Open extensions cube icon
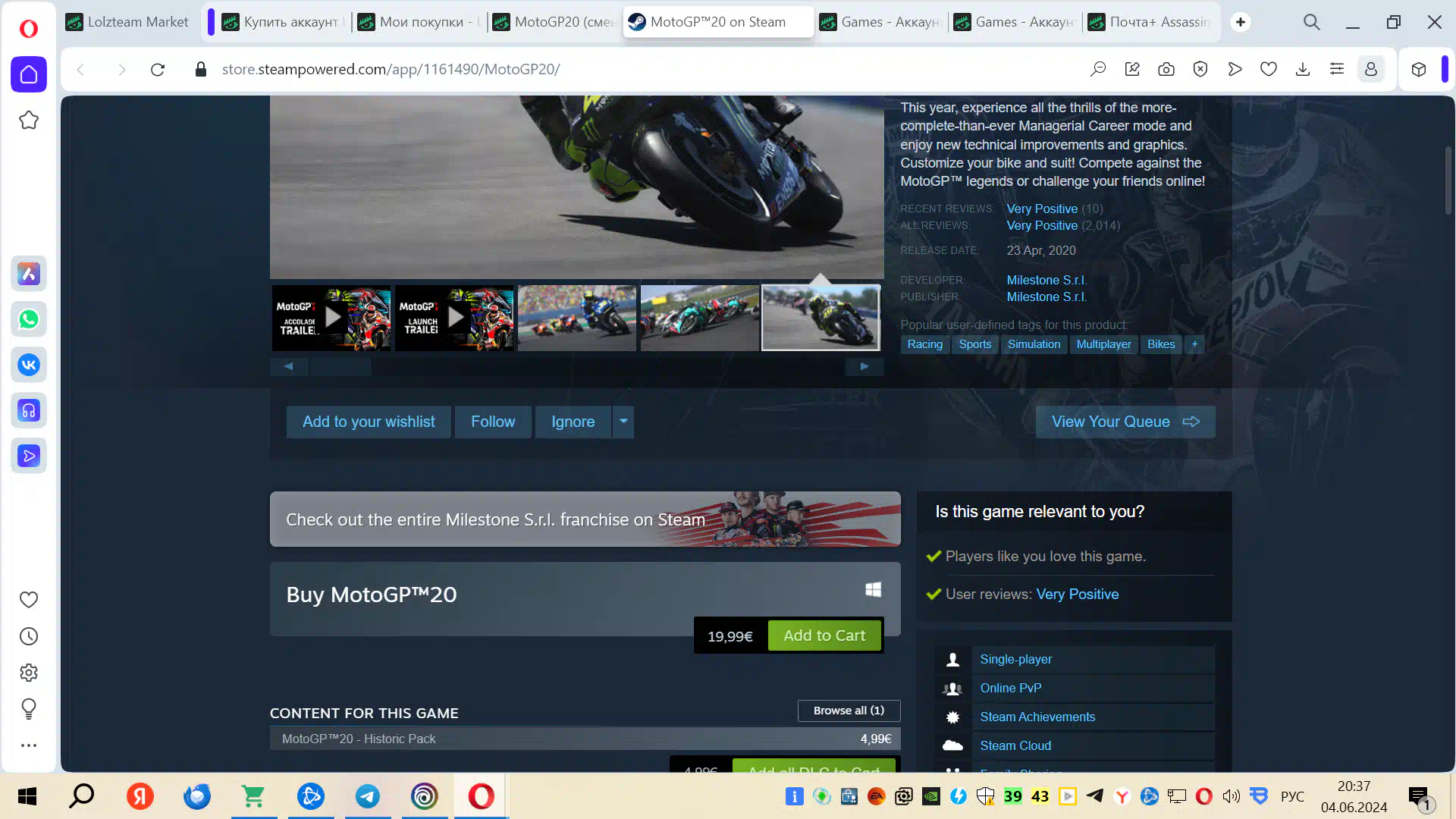 tap(1419, 70)
